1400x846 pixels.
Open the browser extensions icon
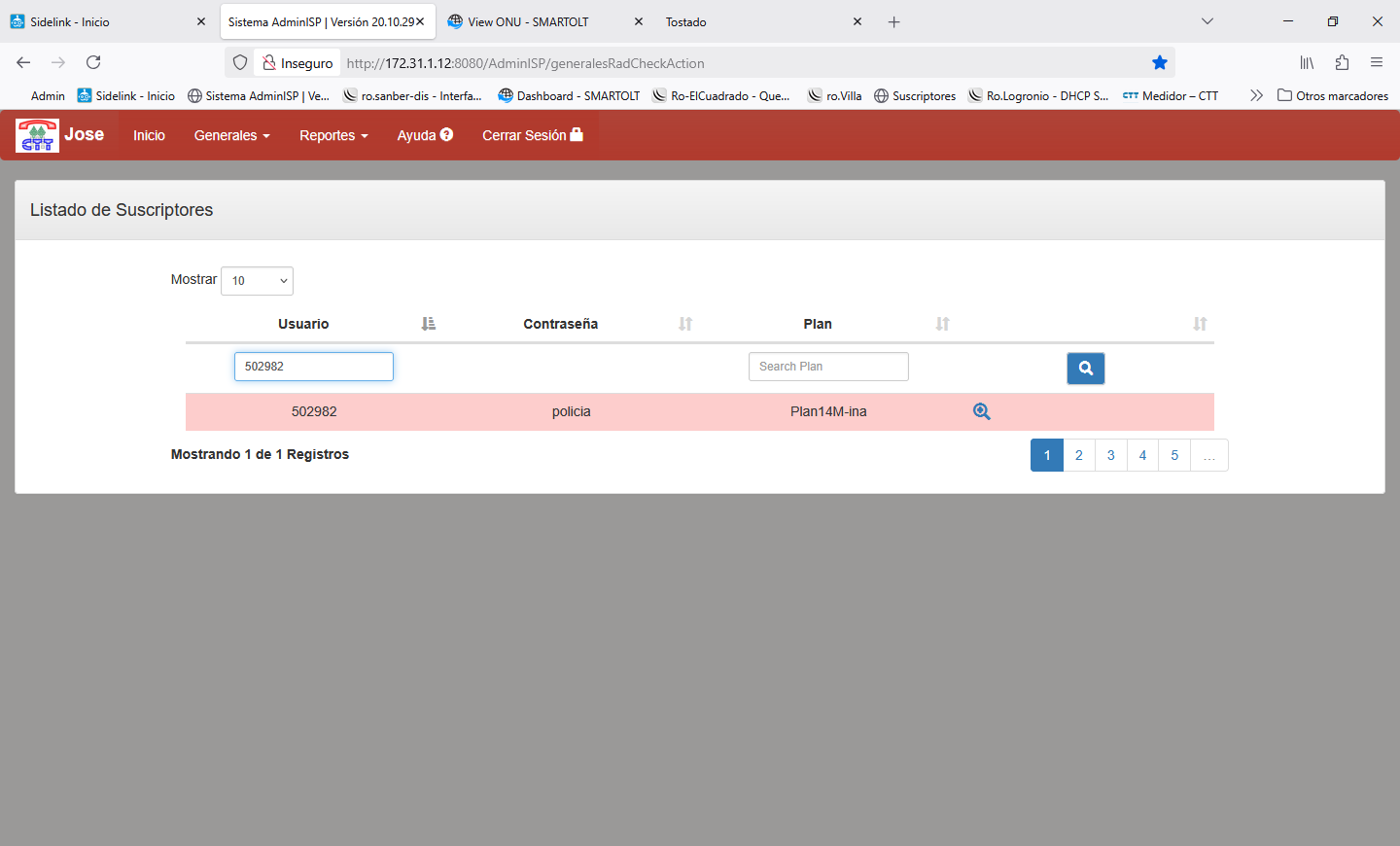(1342, 63)
